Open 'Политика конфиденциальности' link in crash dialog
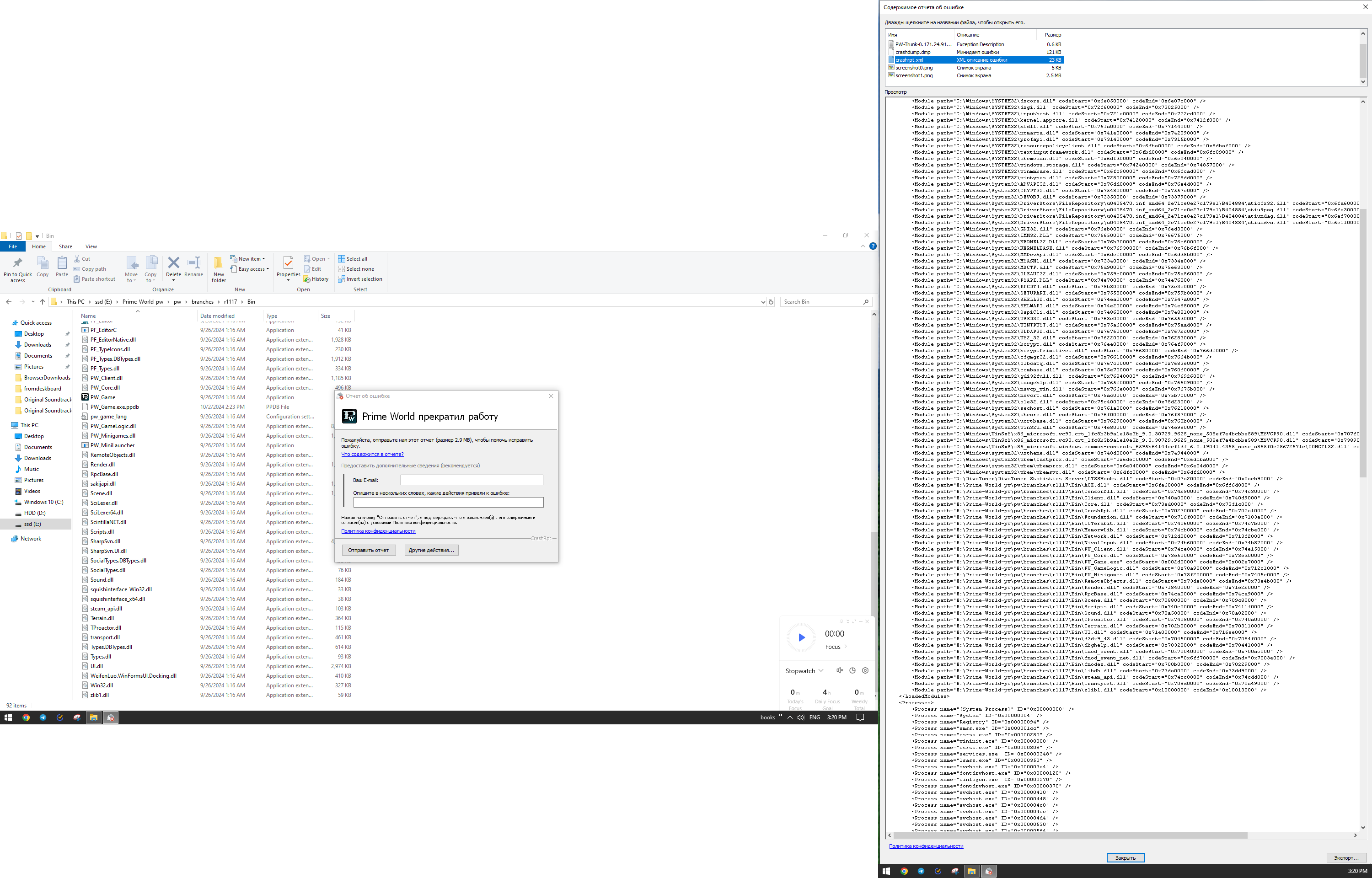 coord(379,531)
